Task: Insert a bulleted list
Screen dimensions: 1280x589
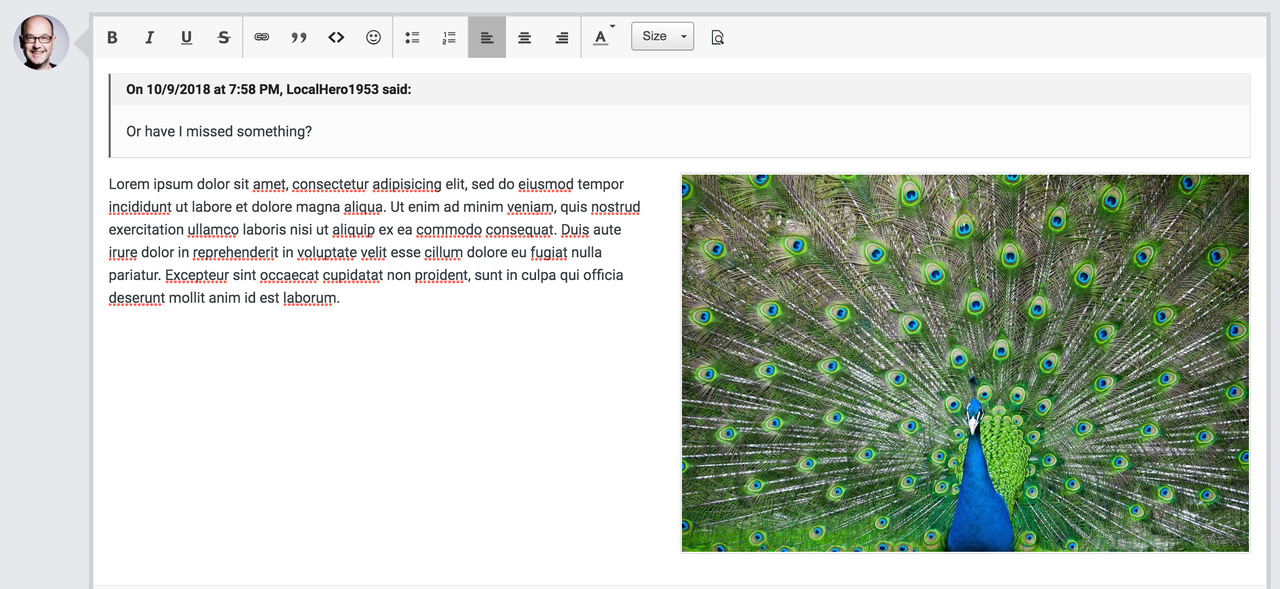Action: coord(412,37)
